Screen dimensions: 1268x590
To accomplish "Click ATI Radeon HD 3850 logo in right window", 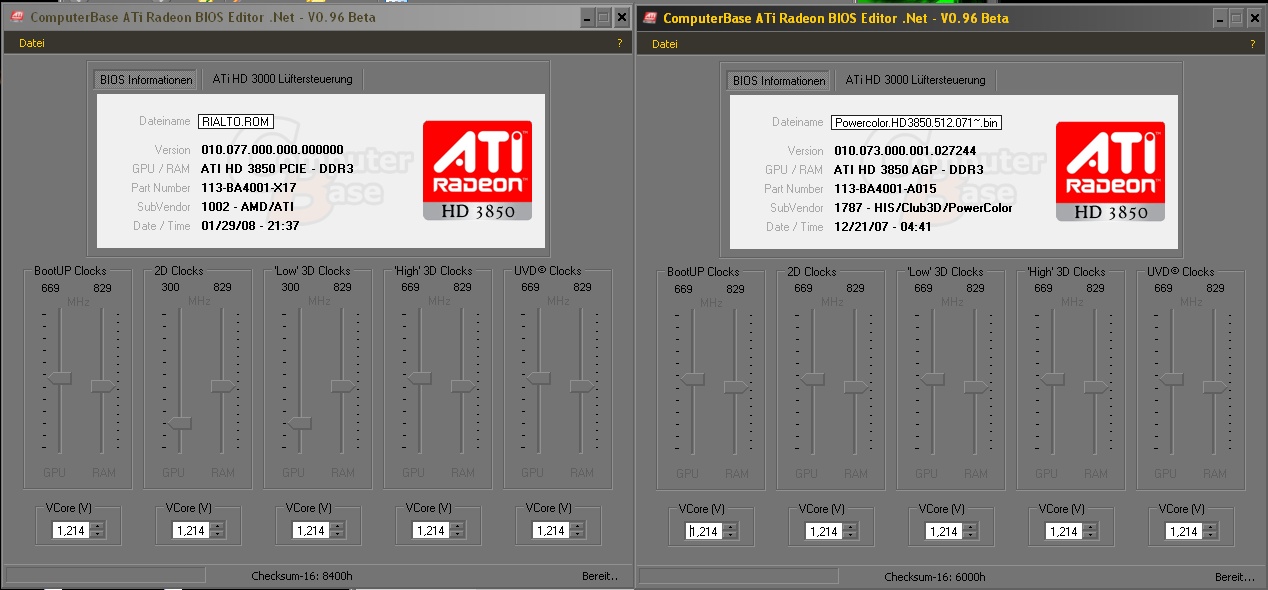I will 1110,172.
